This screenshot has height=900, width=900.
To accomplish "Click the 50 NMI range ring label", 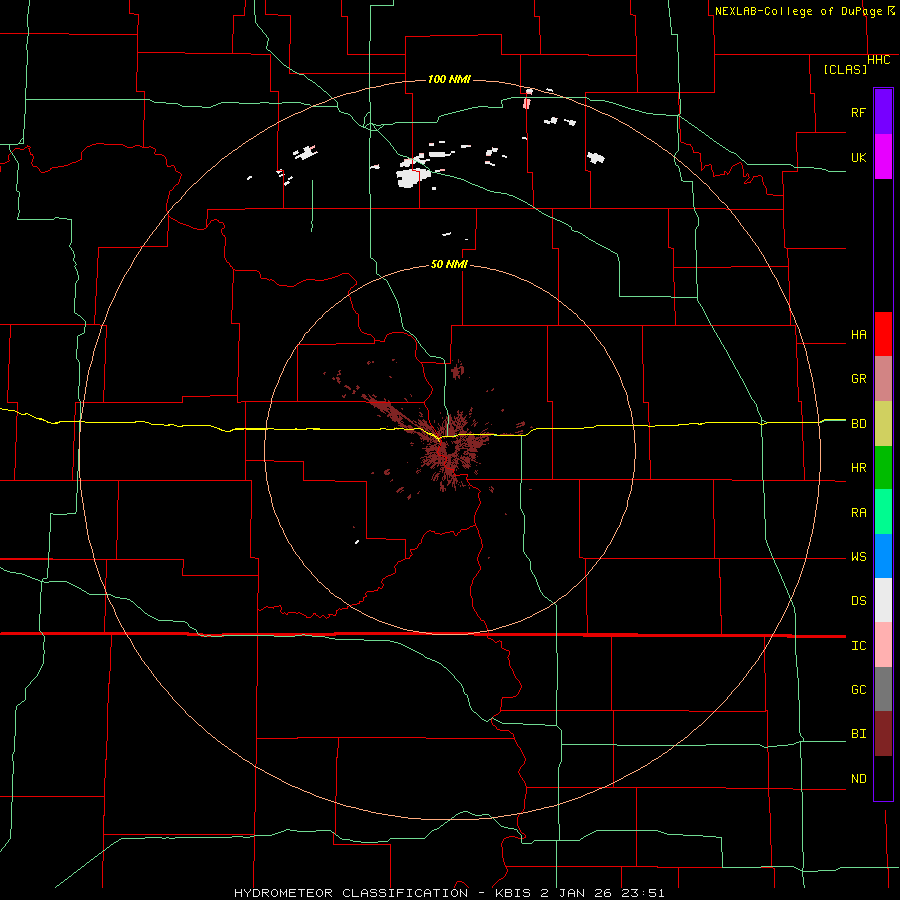I will 449,264.
